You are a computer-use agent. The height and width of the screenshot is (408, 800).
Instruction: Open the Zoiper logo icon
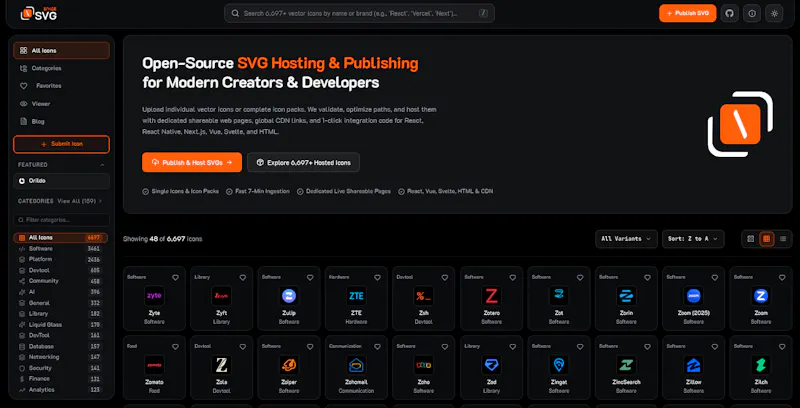(x=289, y=365)
